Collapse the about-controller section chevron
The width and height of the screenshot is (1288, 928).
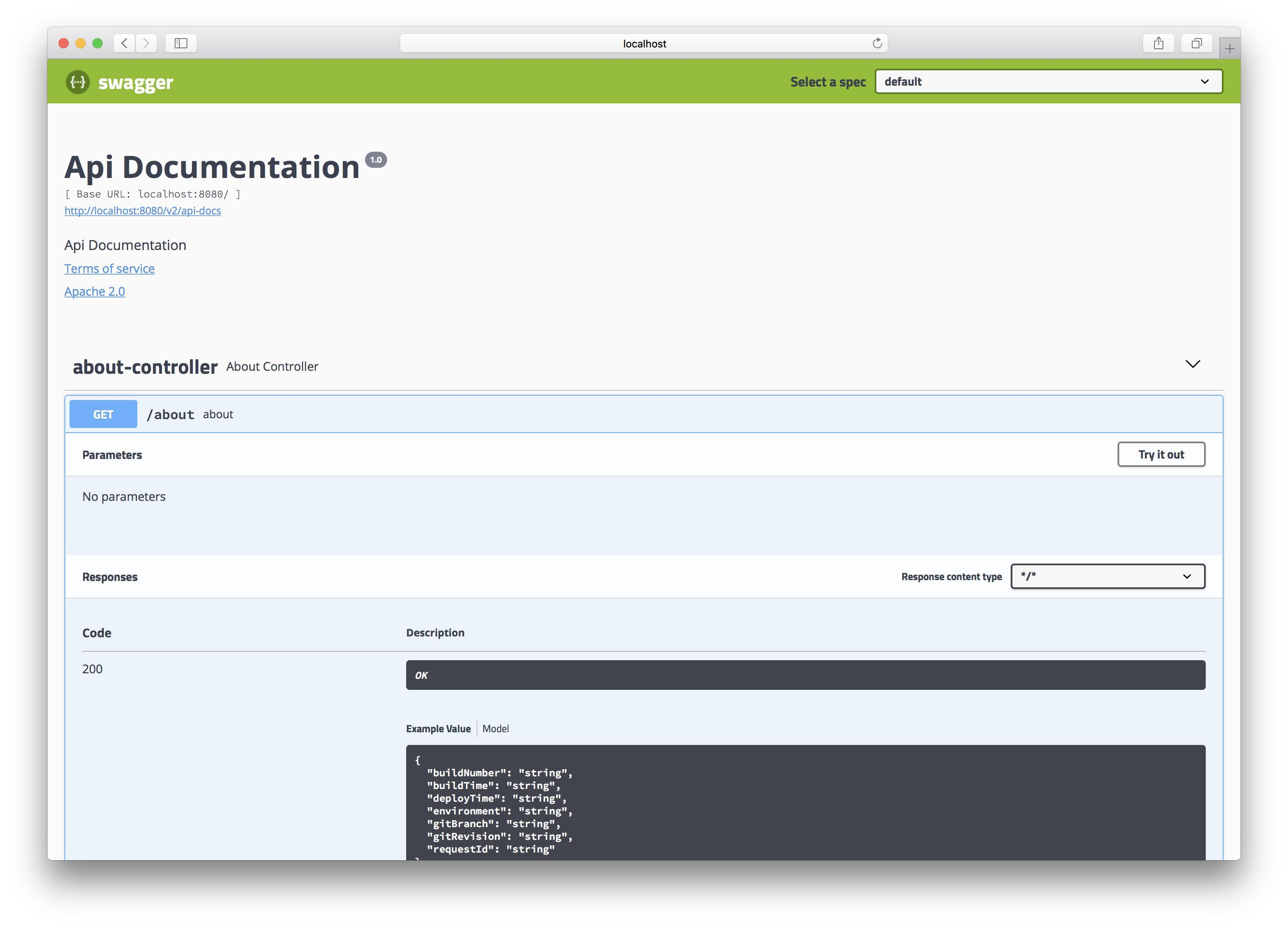(x=1192, y=364)
